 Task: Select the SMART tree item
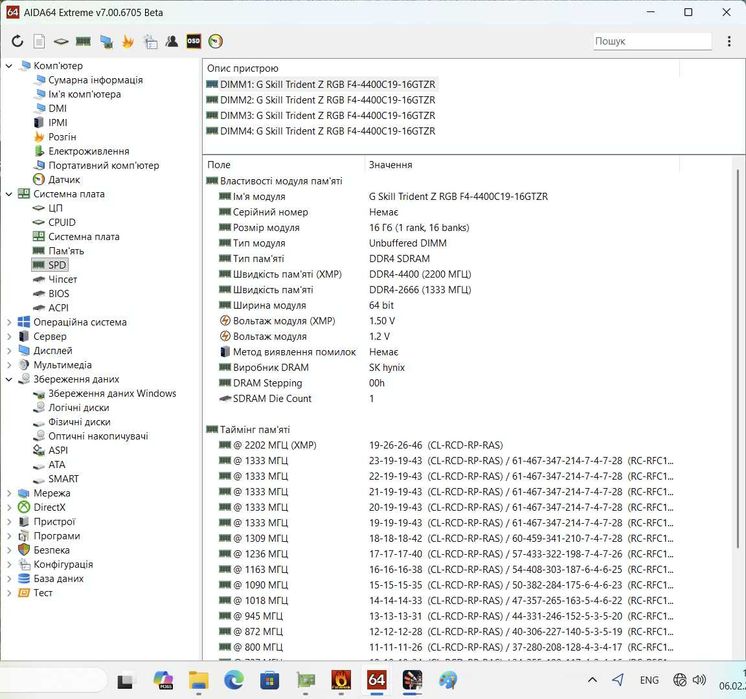coord(56,479)
